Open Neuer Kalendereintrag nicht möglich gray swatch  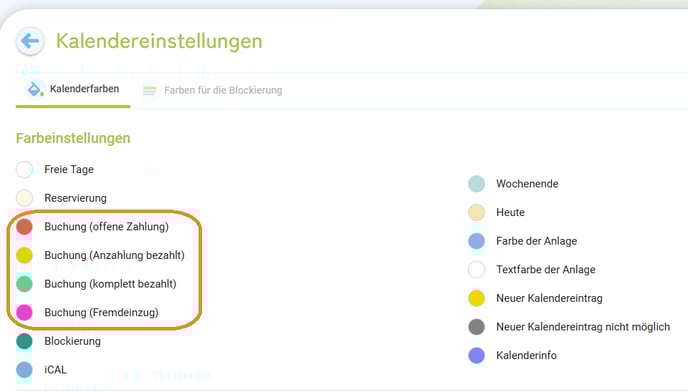pos(476,327)
